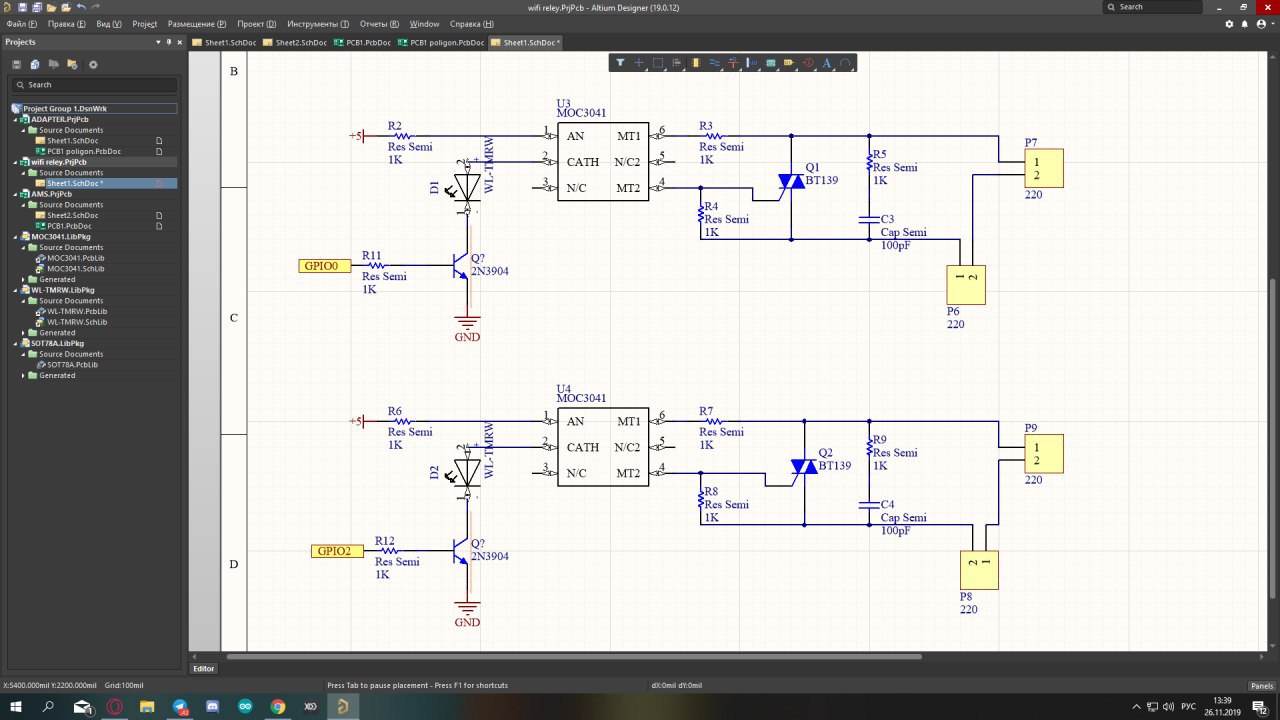
Task: Select the filter tool in active bar
Action: [x=620, y=63]
